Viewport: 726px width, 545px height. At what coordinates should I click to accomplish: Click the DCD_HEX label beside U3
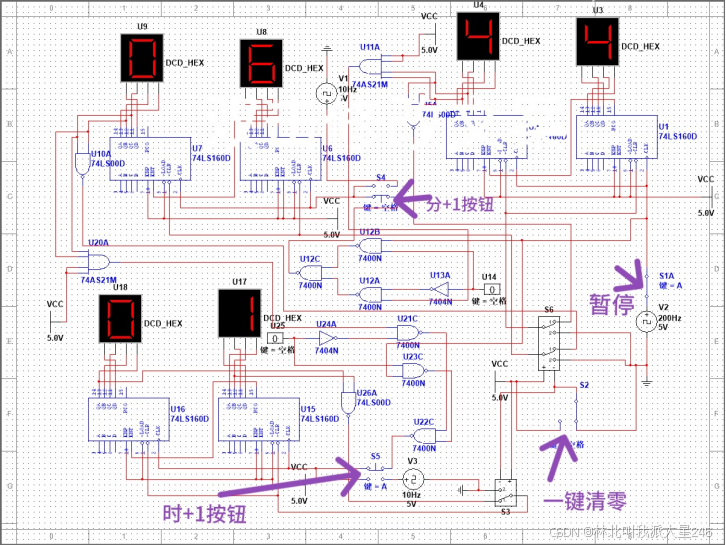coord(640,46)
